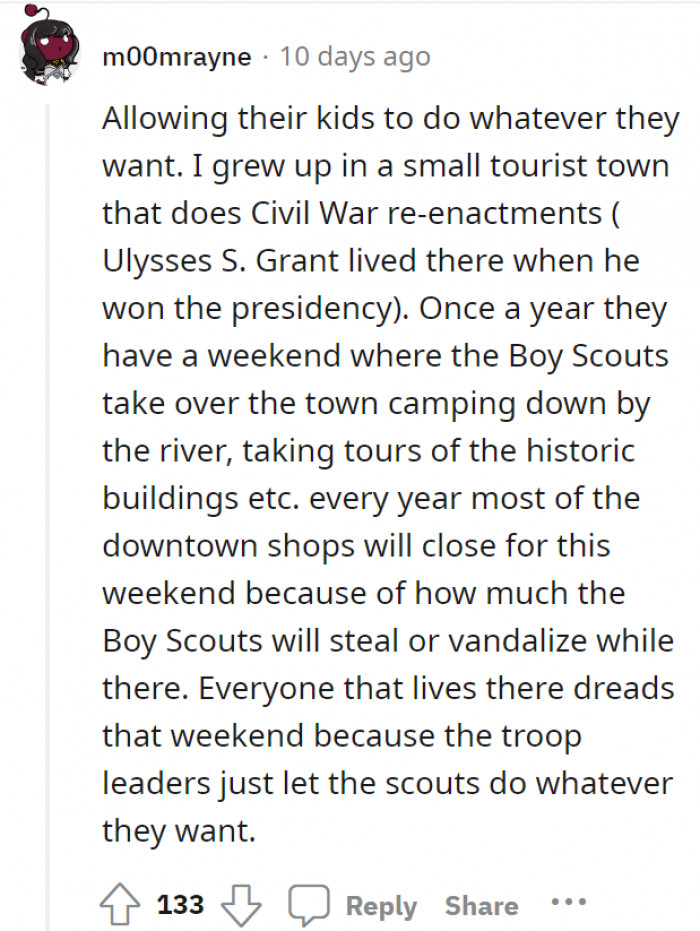Click the Share button
The height and width of the screenshot is (931, 700).
pyautogui.click(x=482, y=905)
